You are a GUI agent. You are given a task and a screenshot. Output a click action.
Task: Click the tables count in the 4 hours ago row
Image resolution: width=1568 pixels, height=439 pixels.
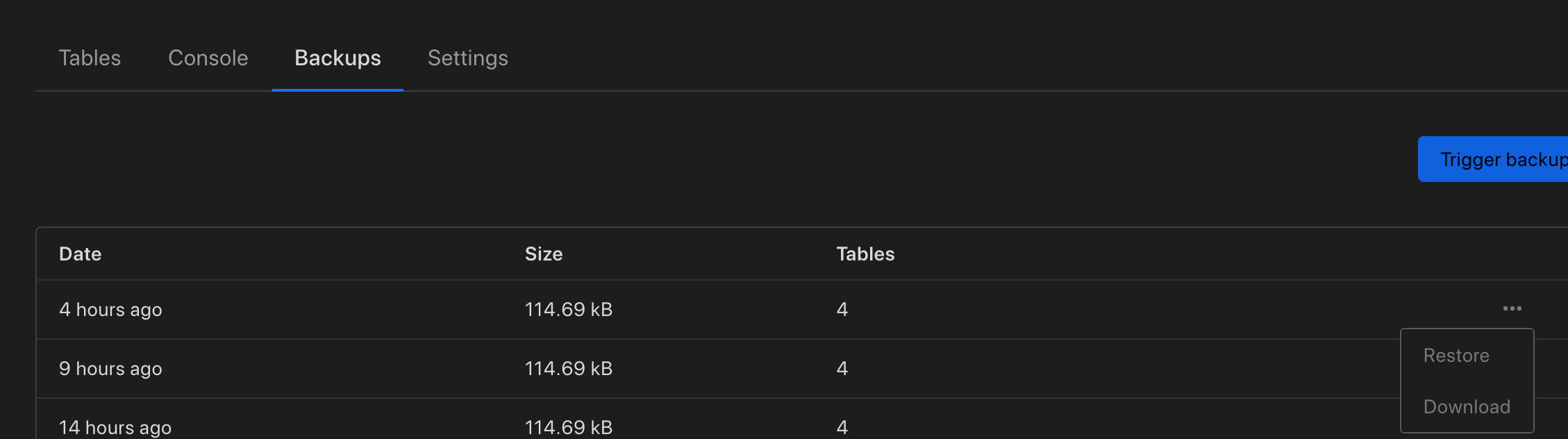pos(842,310)
